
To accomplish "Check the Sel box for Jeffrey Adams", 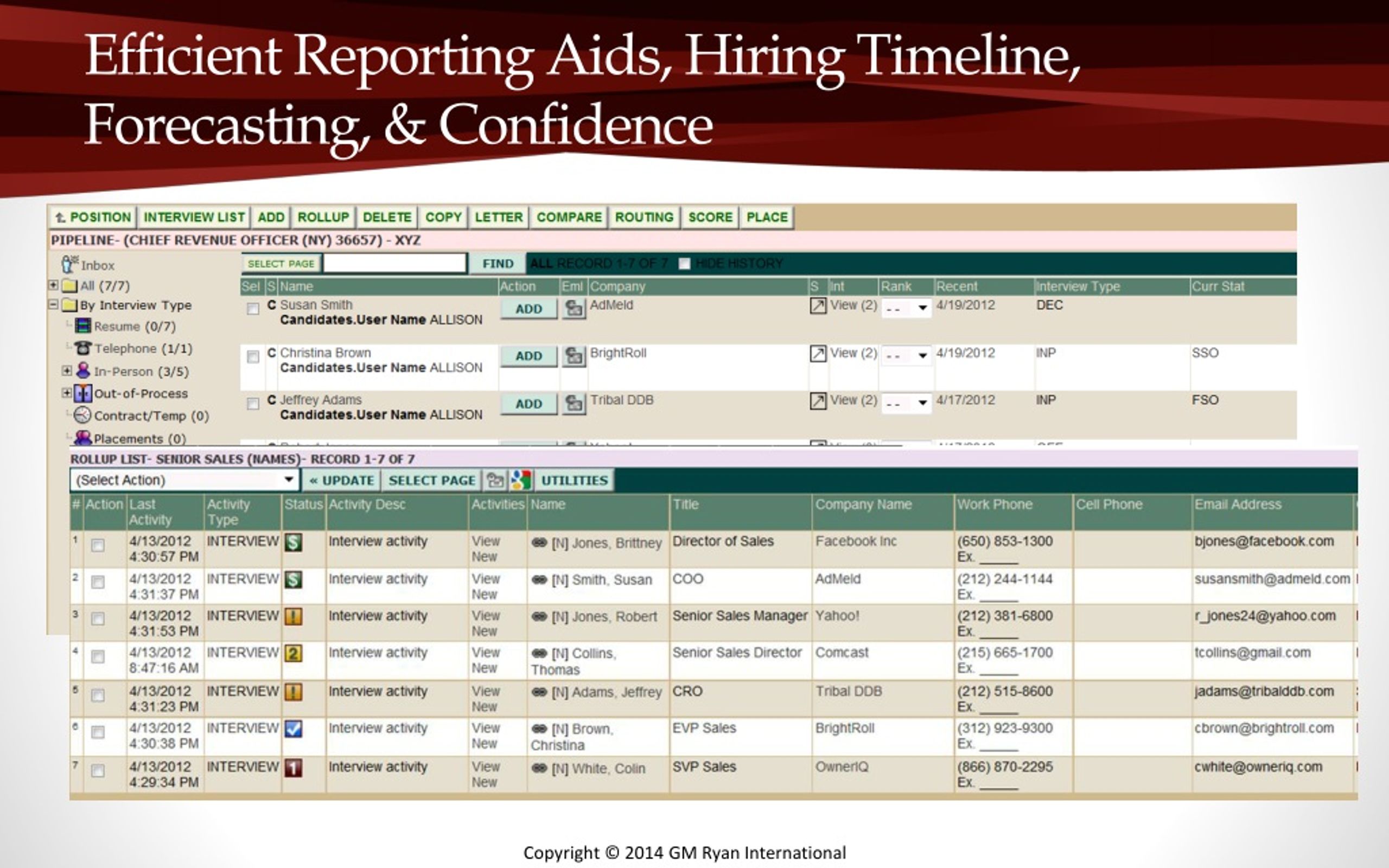I will pyautogui.click(x=252, y=404).
